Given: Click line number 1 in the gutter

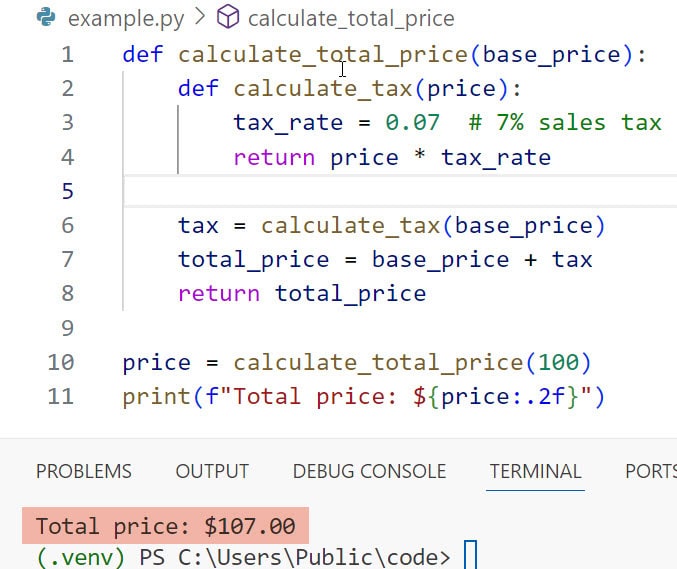Looking at the screenshot, I should [x=67, y=55].
